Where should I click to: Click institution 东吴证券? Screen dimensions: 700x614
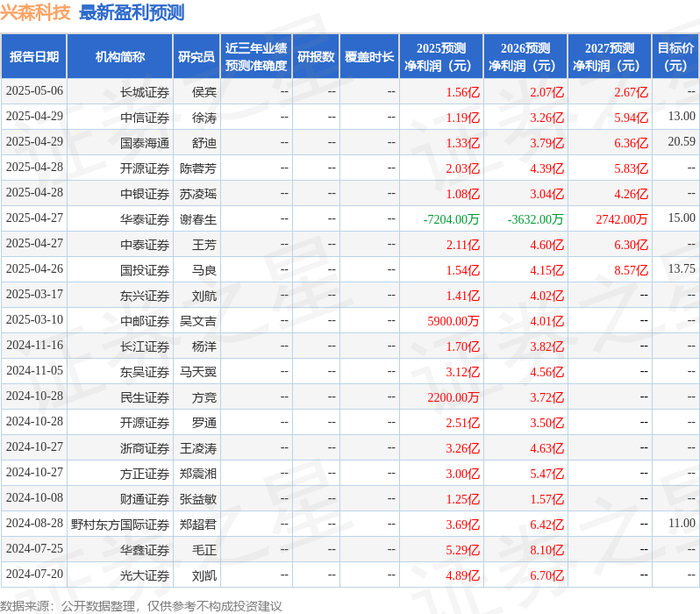pyautogui.click(x=145, y=372)
